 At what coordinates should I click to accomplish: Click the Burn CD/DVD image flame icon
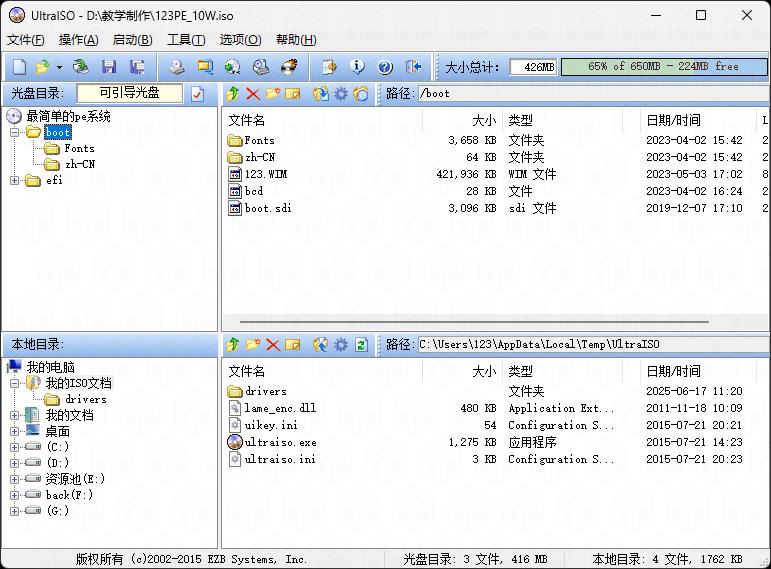tap(289, 67)
